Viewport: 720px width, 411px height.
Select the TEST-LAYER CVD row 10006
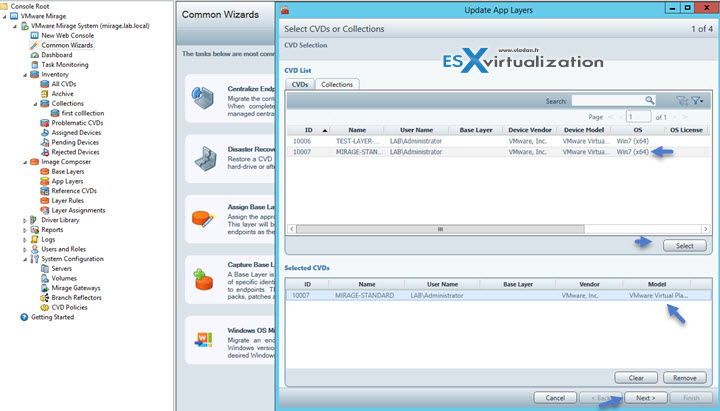[x=499, y=141]
